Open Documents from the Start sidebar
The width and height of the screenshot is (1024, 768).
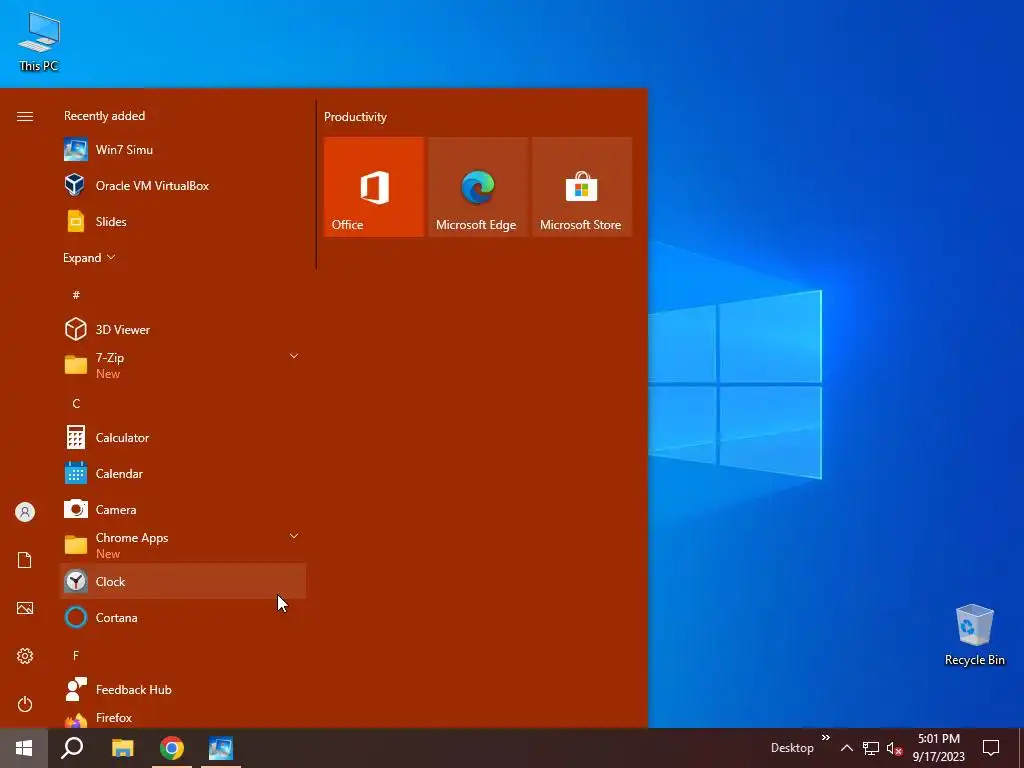pos(25,560)
